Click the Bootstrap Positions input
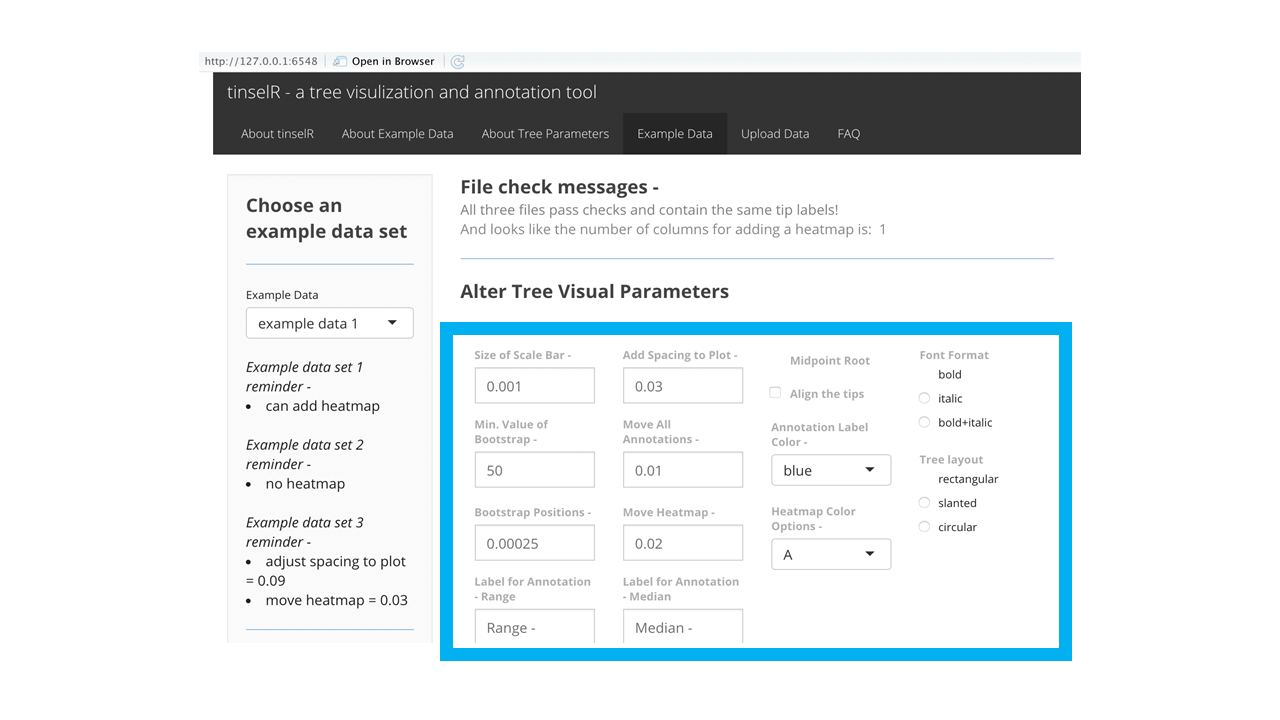Viewport: 1280px width, 720px height. pyautogui.click(x=535, y=543)
